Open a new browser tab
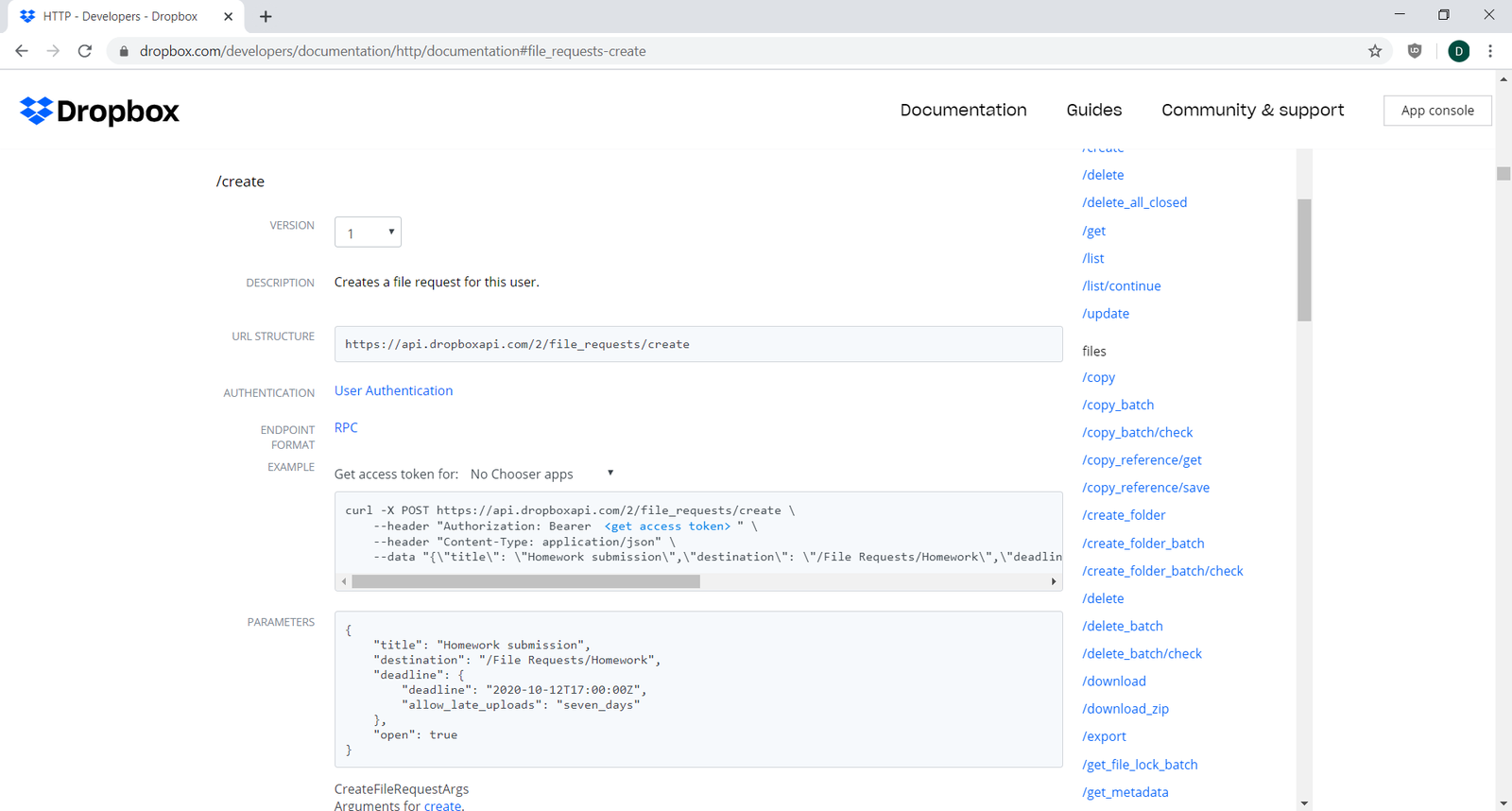Screen dimensions: 1512x811 [x=266, y=16]
